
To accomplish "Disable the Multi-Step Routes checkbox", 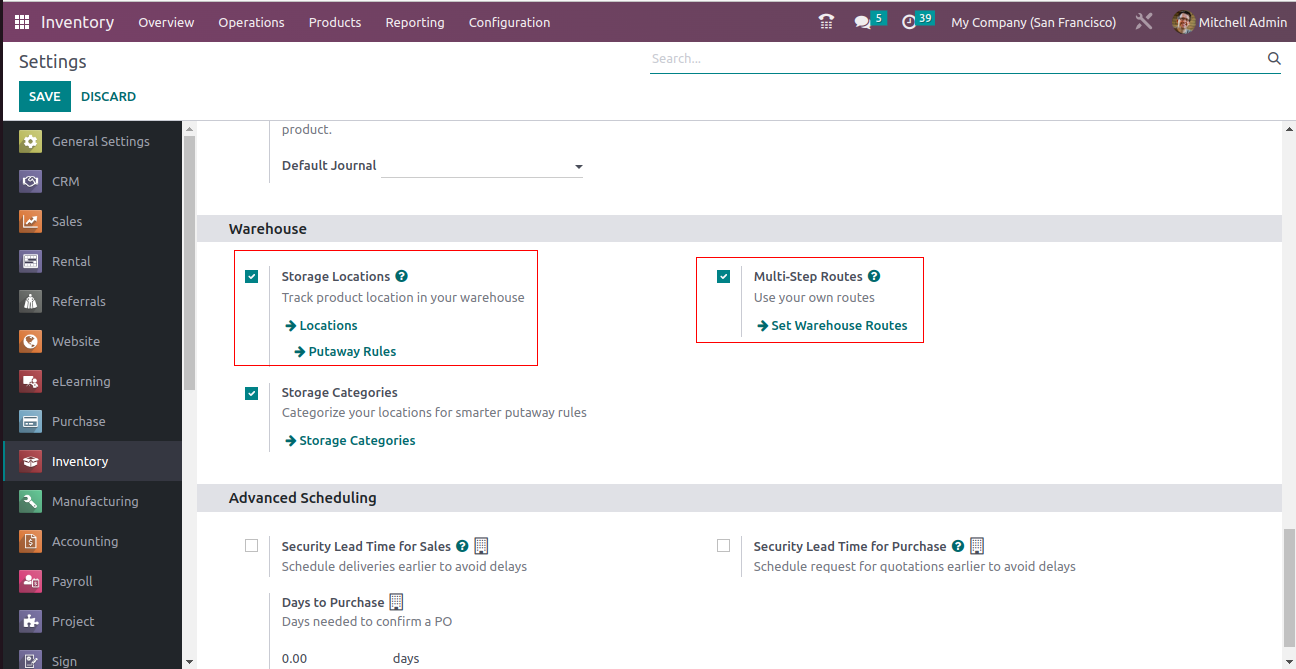I will pos(724,277).
